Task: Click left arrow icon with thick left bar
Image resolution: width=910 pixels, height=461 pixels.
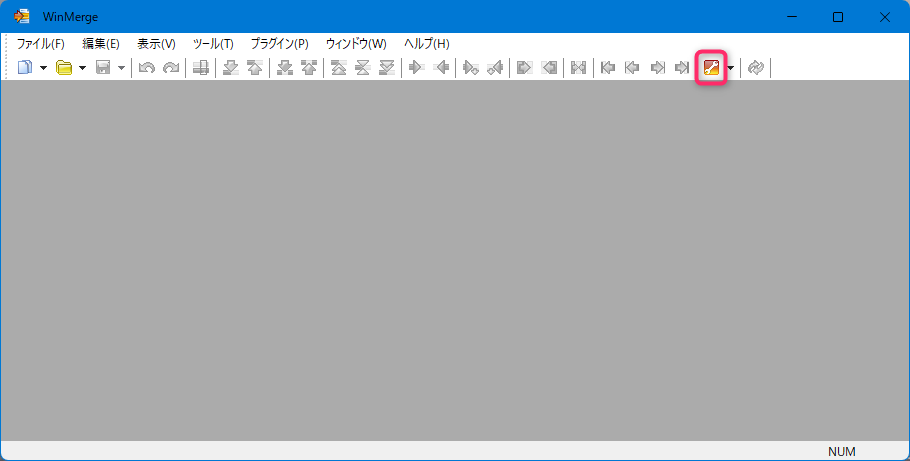Action: 608,68
